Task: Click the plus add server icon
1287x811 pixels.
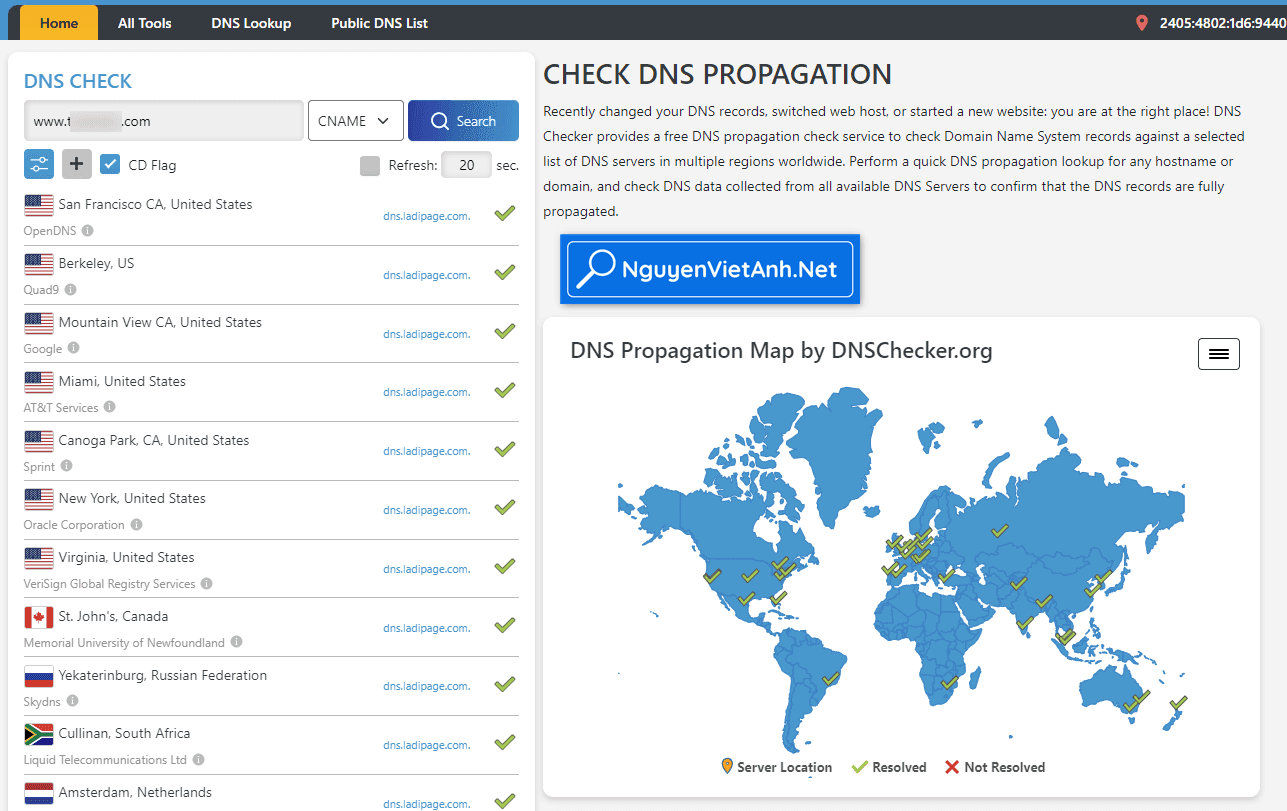Action: click(77, 164)
